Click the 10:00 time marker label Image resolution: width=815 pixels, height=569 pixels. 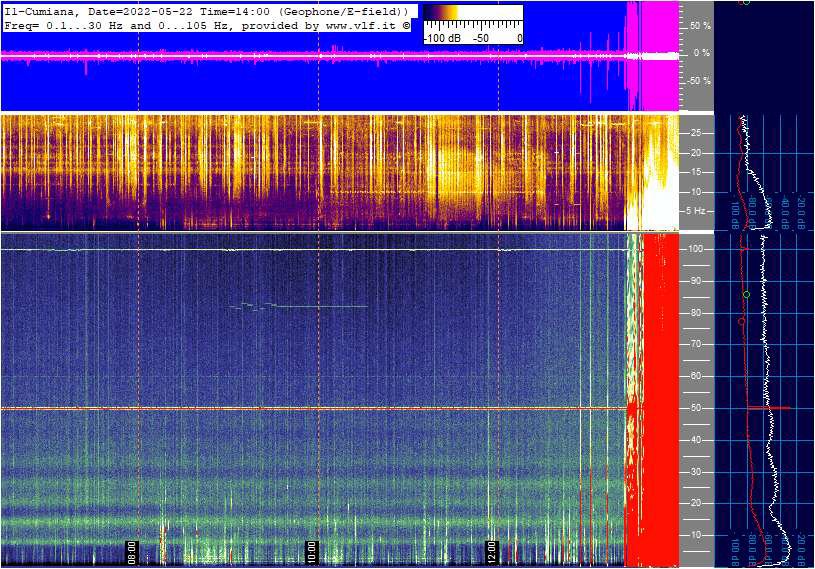point(310,549)
